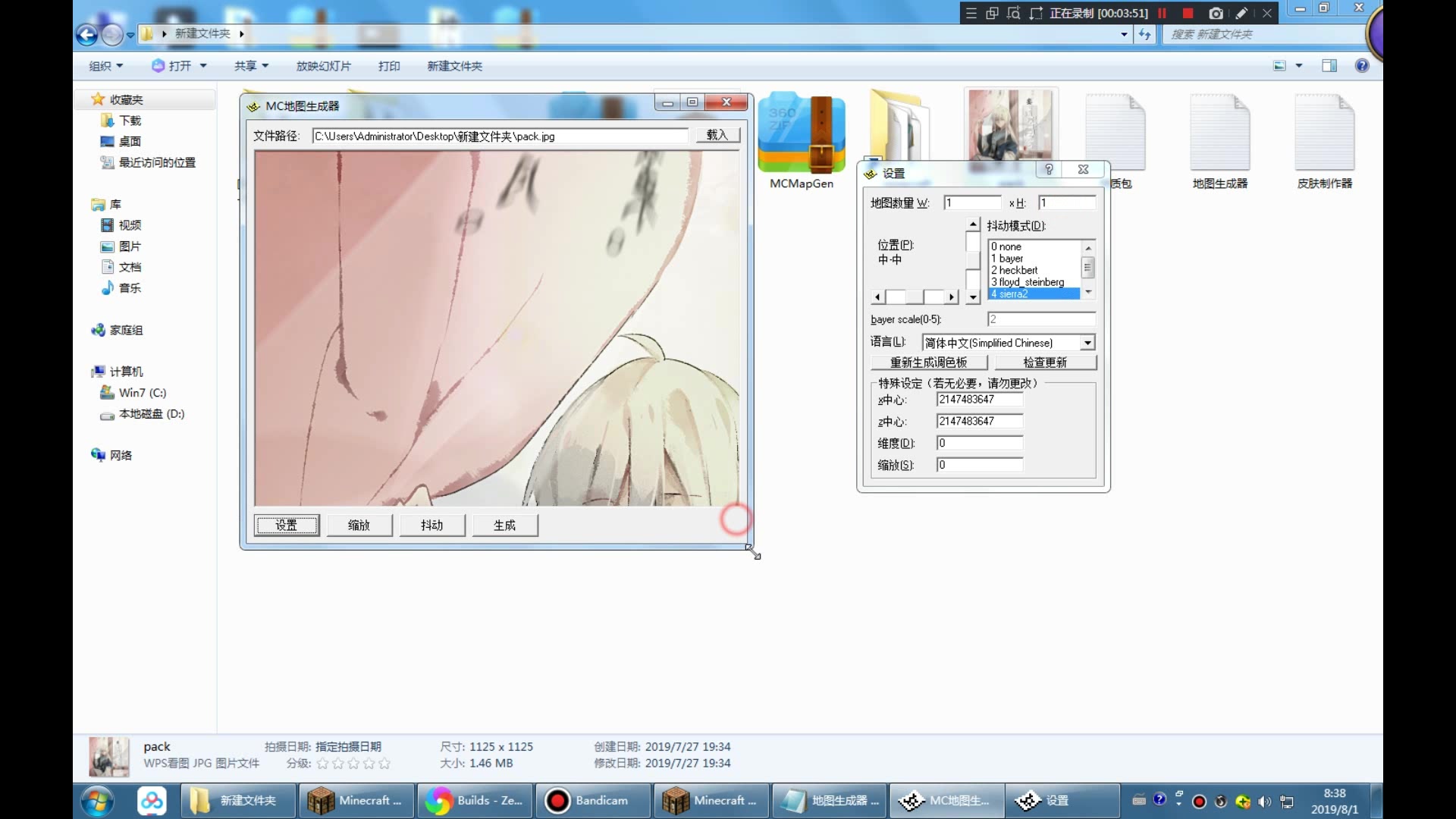The height and width of the screenshot is (819, 1456).
Task: Select 本地磁盘 (D:) drive
Action: [152, 414]
